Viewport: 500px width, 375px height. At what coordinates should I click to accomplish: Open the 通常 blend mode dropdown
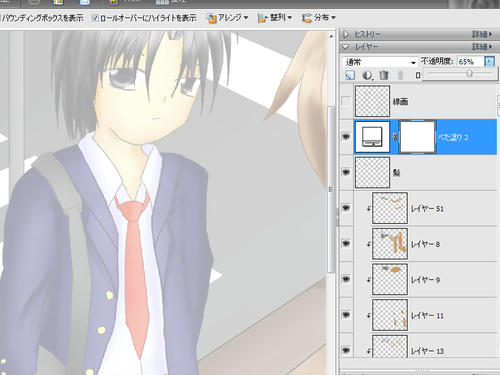pos(380,62)
